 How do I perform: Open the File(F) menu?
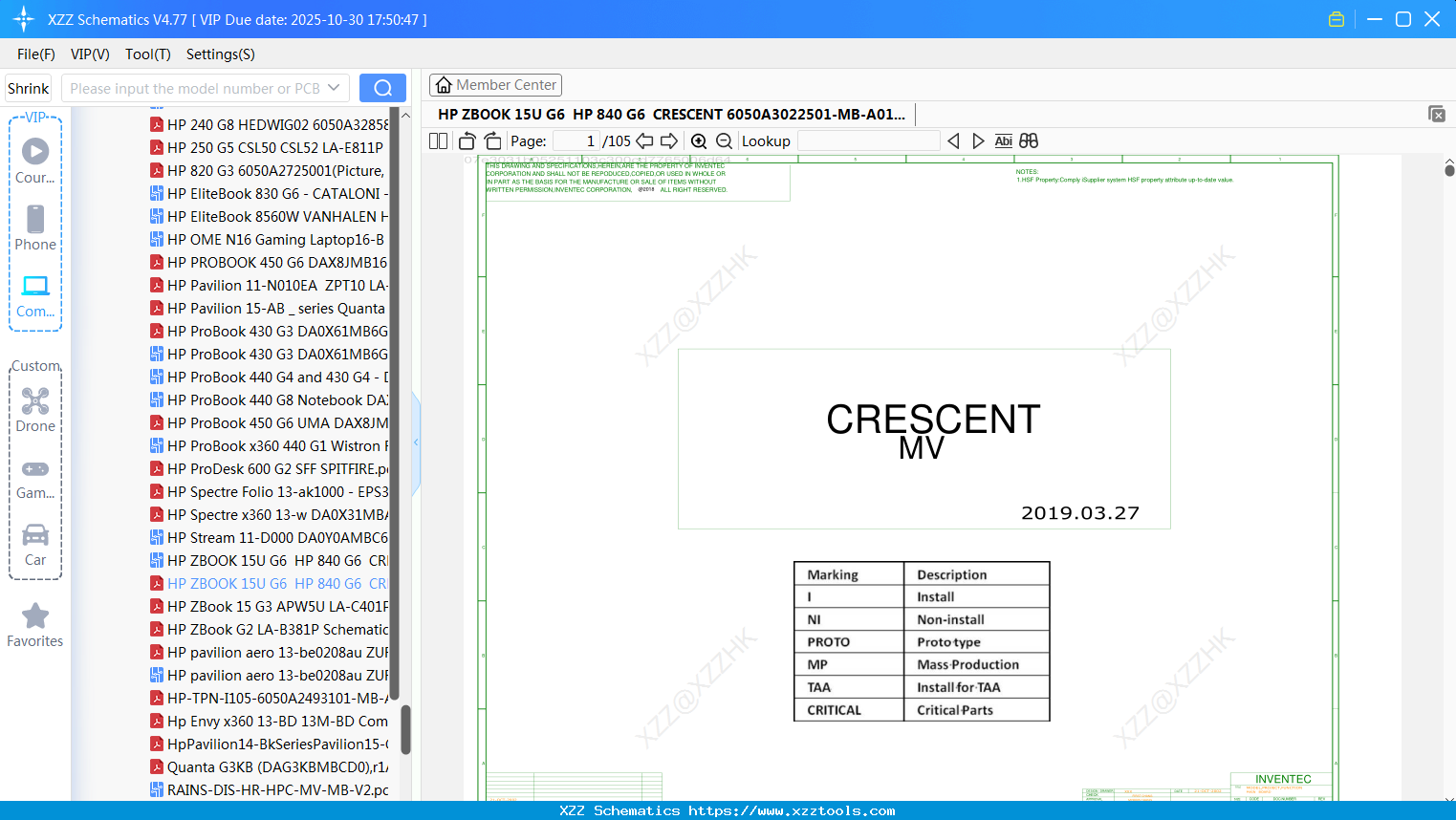pyautogui.click(x=36, y=54)
